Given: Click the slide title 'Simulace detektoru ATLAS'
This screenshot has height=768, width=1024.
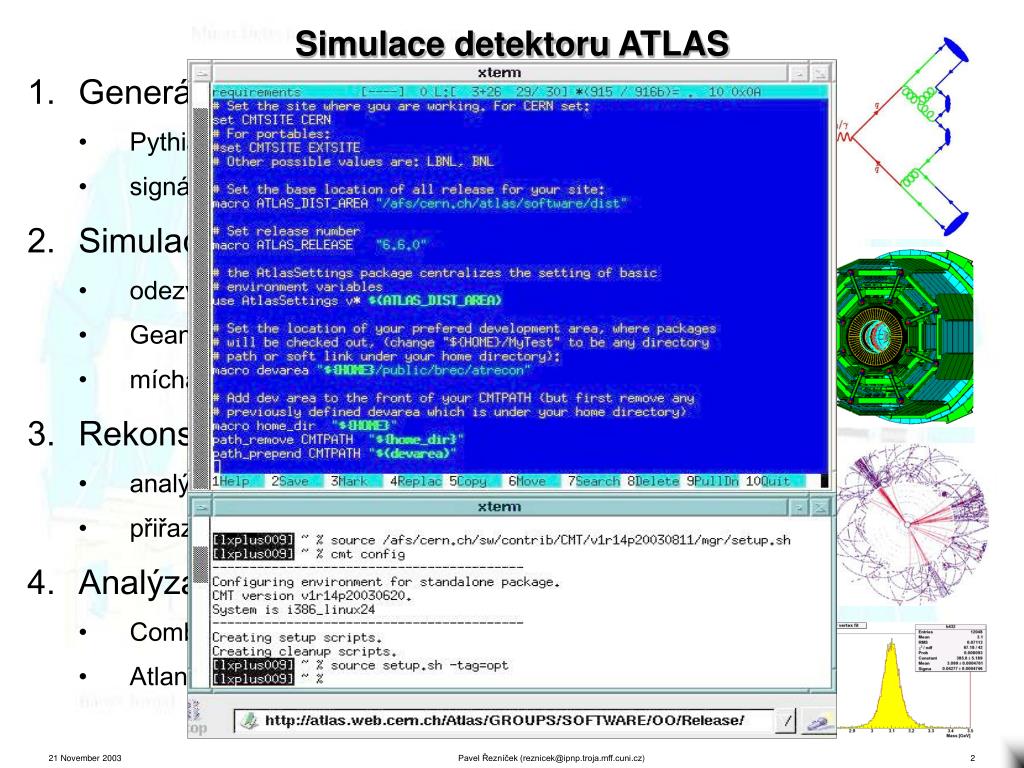Looking at the screenshot, I should click(512, 44).
